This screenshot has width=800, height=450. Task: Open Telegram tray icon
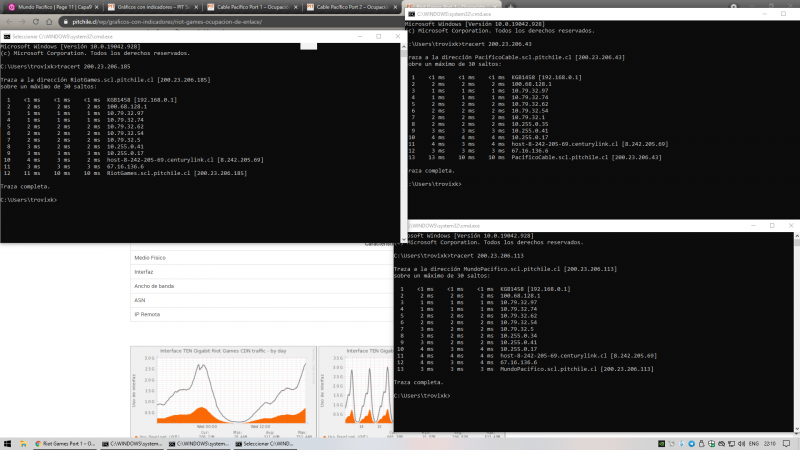tap(691, 444)
